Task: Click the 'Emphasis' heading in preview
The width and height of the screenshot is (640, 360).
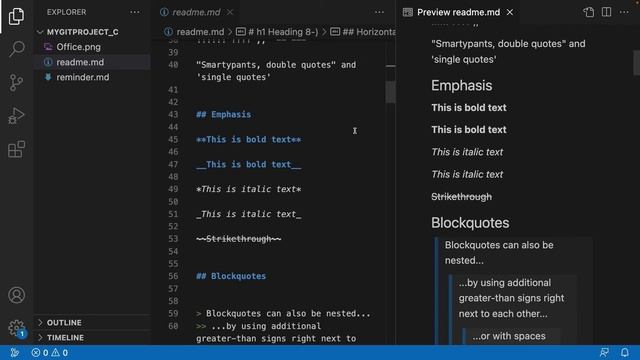Action: tap(462, 85)
